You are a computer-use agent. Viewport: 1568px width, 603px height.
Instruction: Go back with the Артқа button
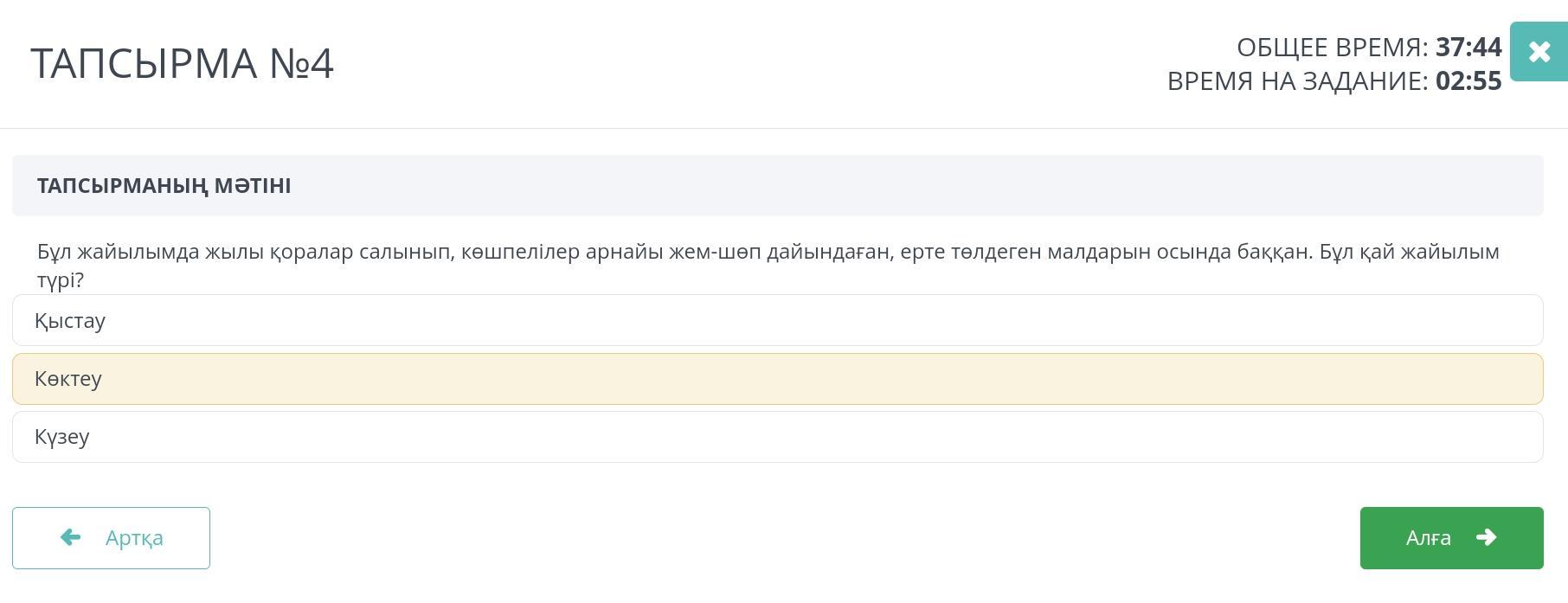111,538
